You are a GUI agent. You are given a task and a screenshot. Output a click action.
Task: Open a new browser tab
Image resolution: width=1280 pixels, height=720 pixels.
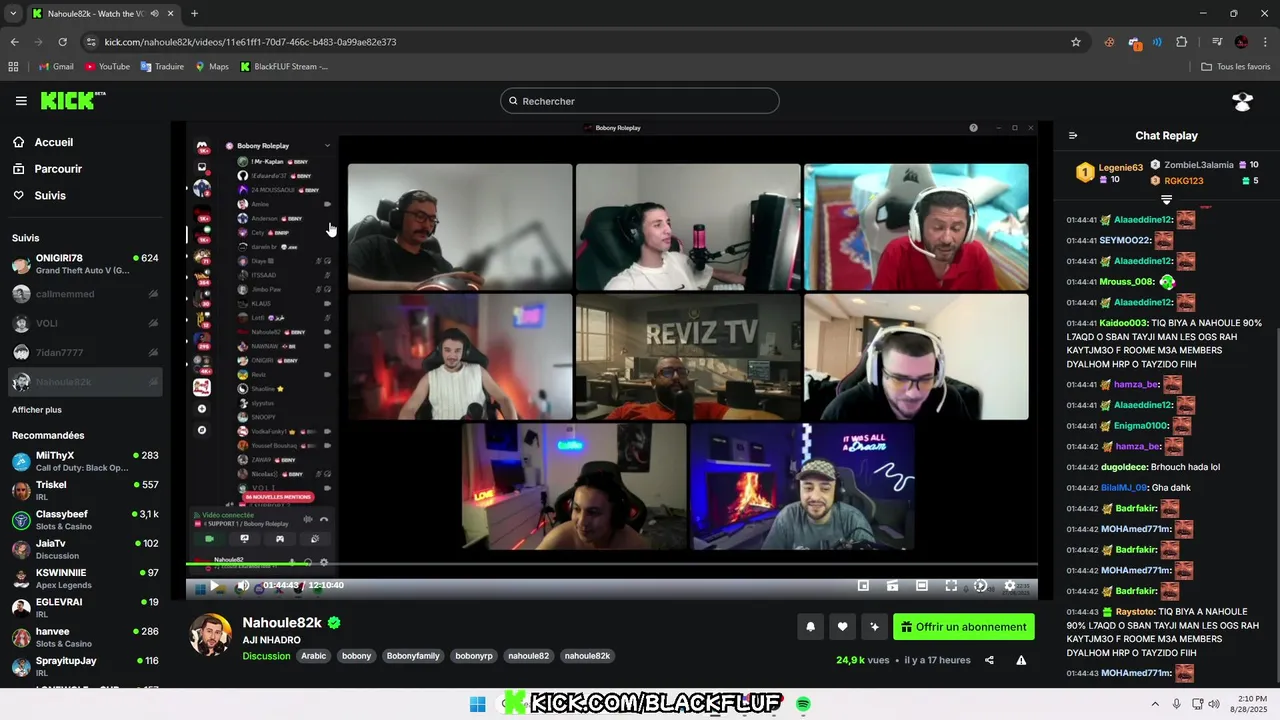point(194,14)
